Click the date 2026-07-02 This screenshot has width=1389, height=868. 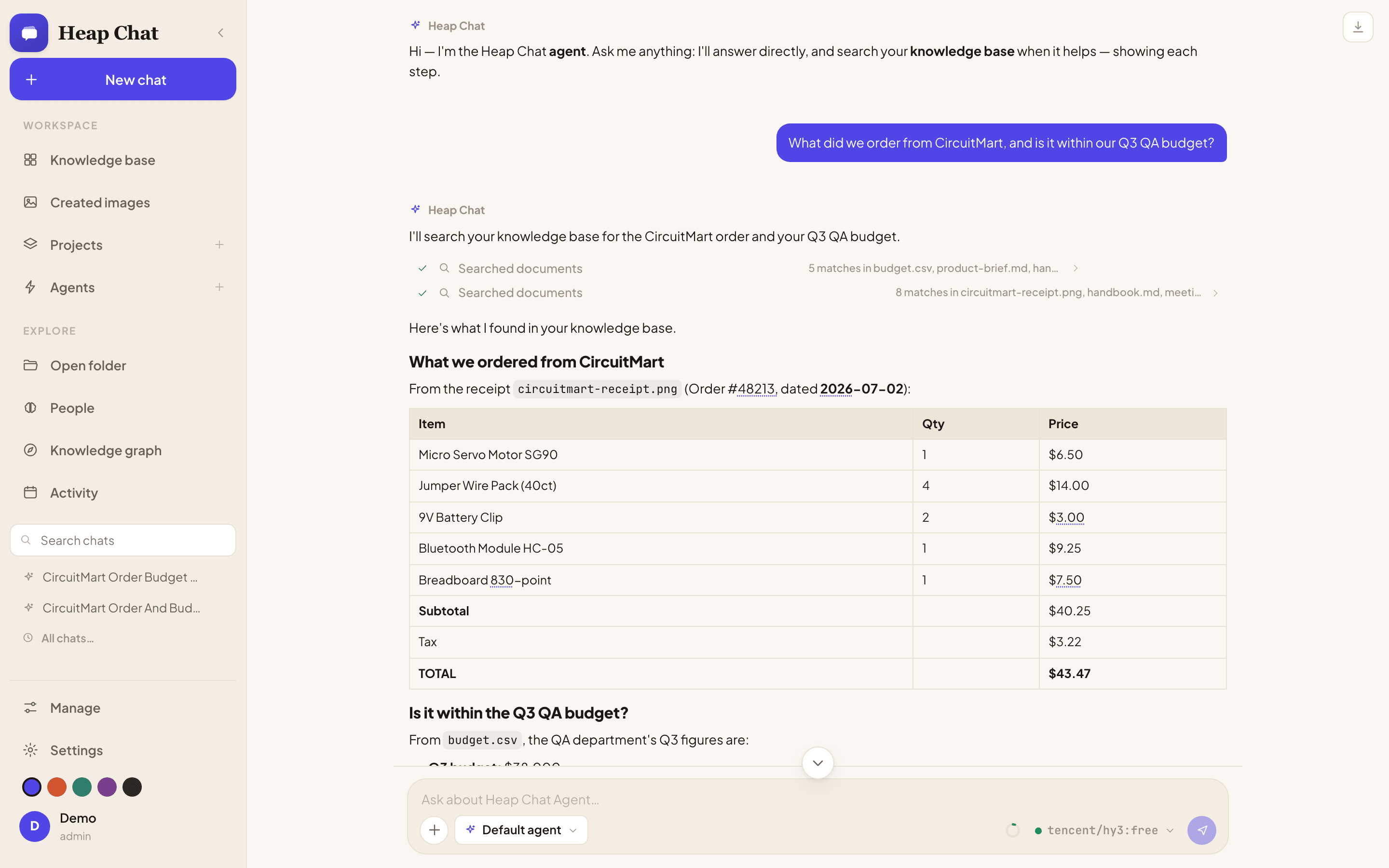pyautogui.click(x=861, y=389)
